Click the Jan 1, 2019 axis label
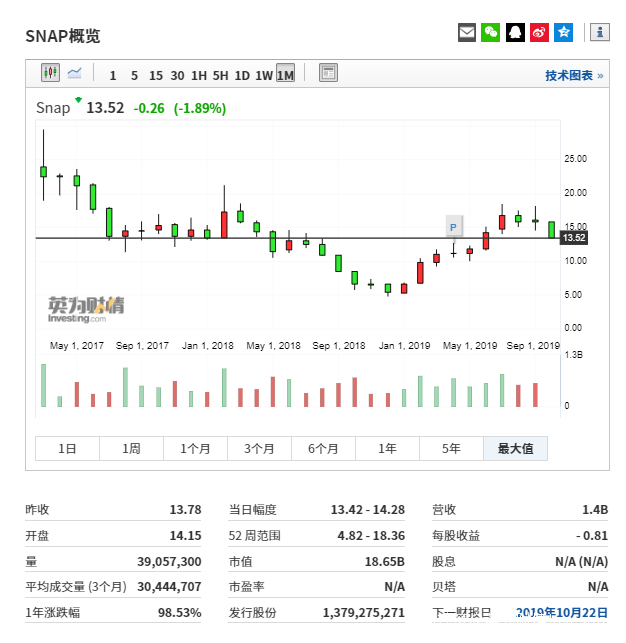 404,346
